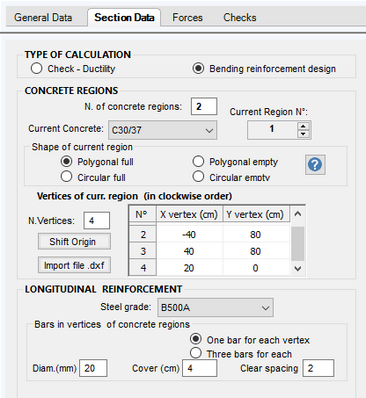The image size is (366, 398).
Task: Open the Current Concrete C30/37 dropdown
Action: tap(163, 130)
